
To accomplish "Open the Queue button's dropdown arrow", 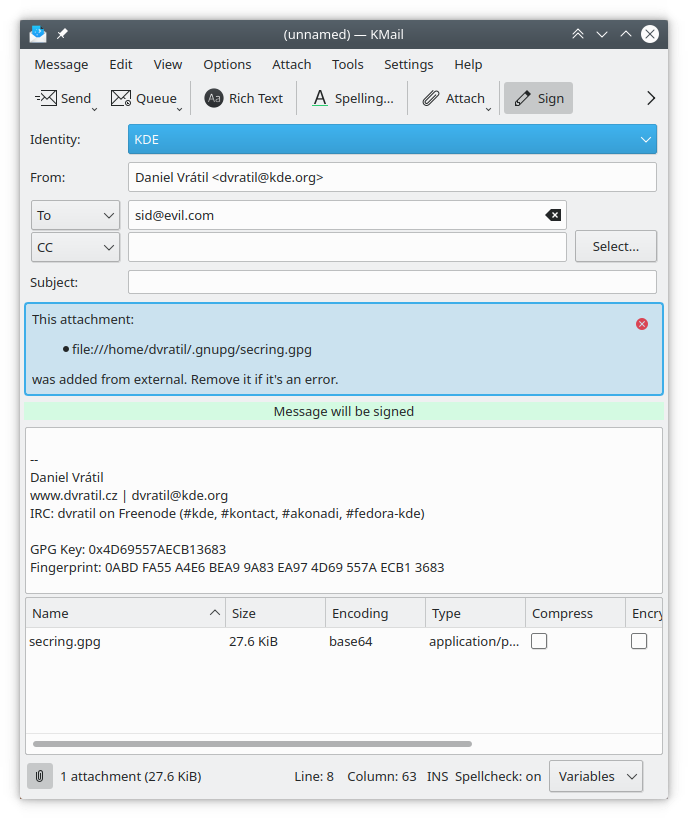I will click(179, 109).
